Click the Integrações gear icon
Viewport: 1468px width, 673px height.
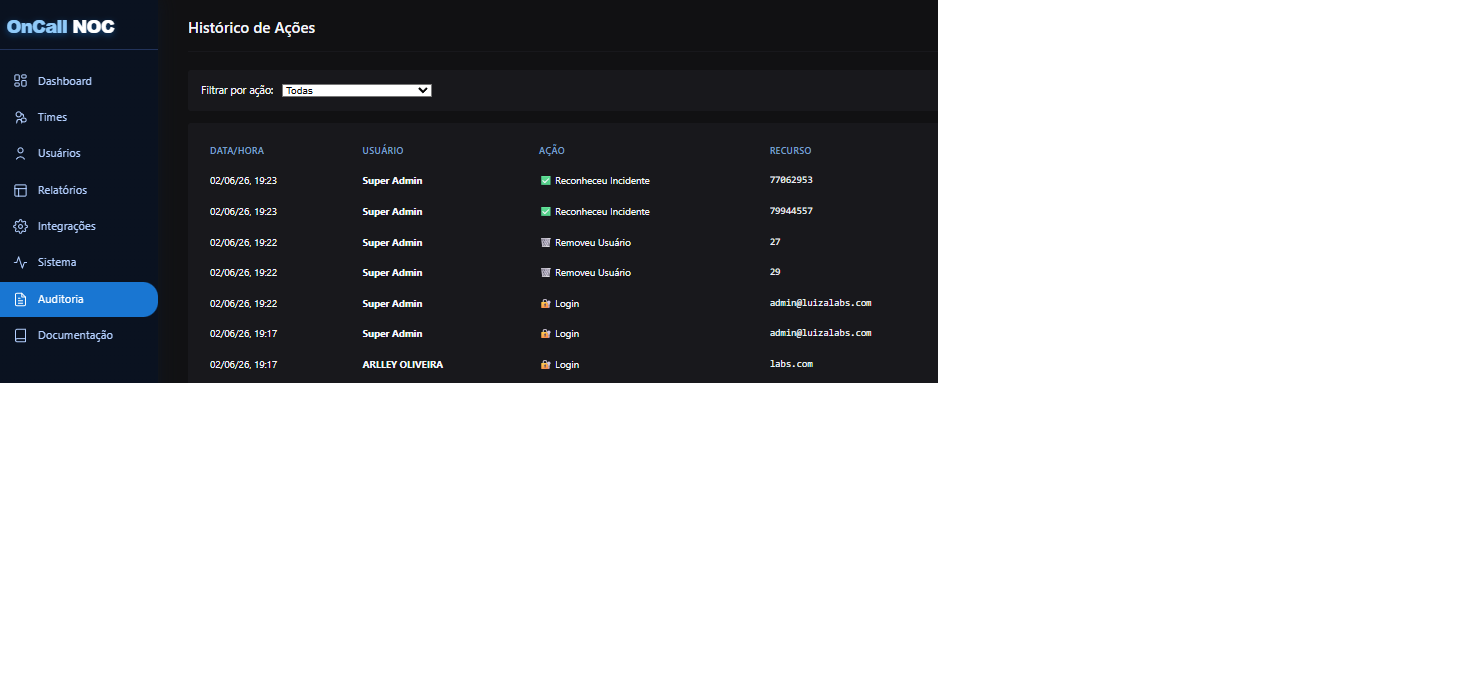20,226
